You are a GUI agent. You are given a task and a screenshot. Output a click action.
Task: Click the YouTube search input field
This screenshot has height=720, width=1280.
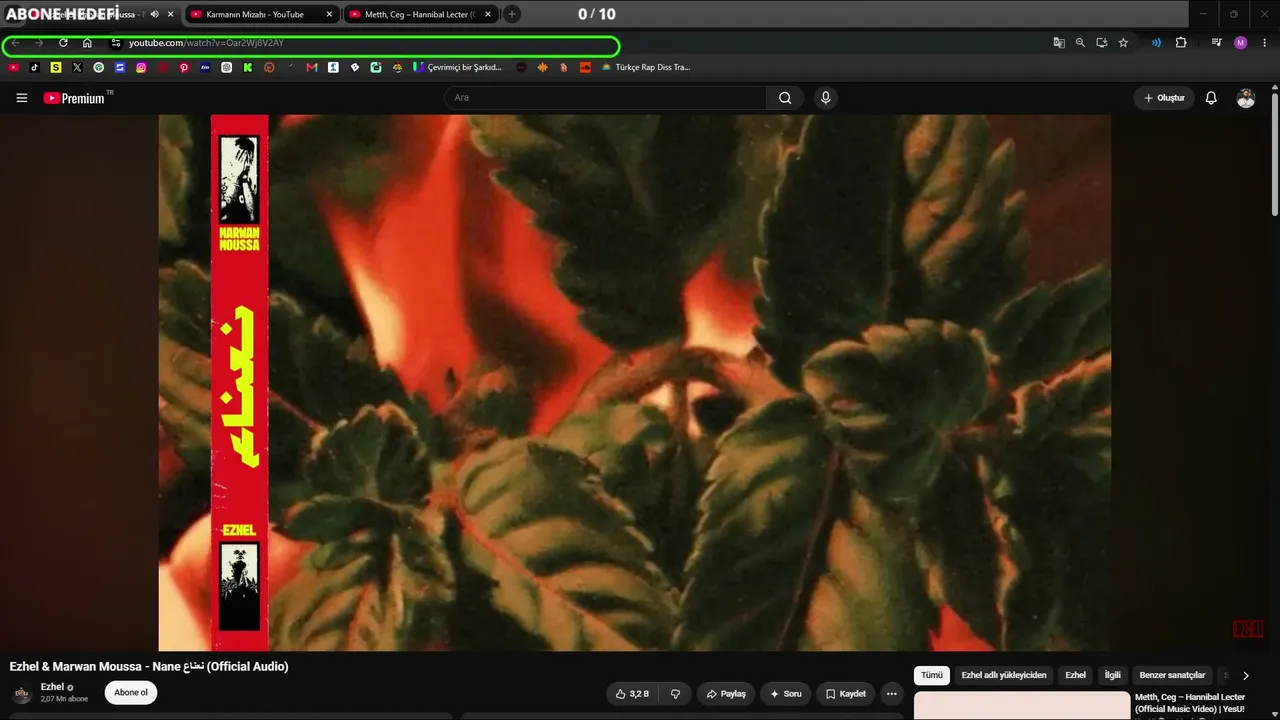pos(606,98)
